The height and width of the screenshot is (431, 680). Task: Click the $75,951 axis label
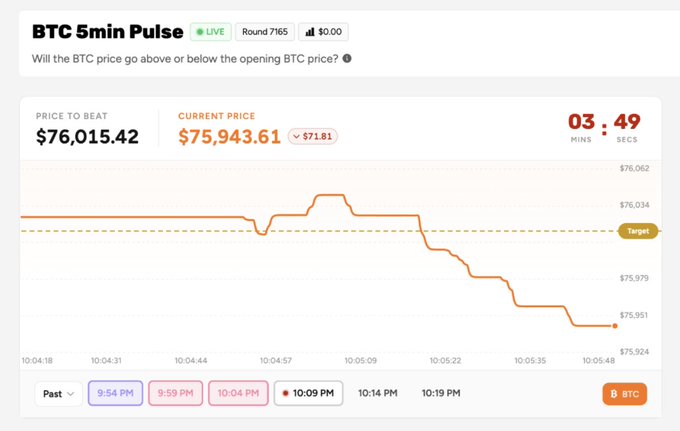(634, 315)
